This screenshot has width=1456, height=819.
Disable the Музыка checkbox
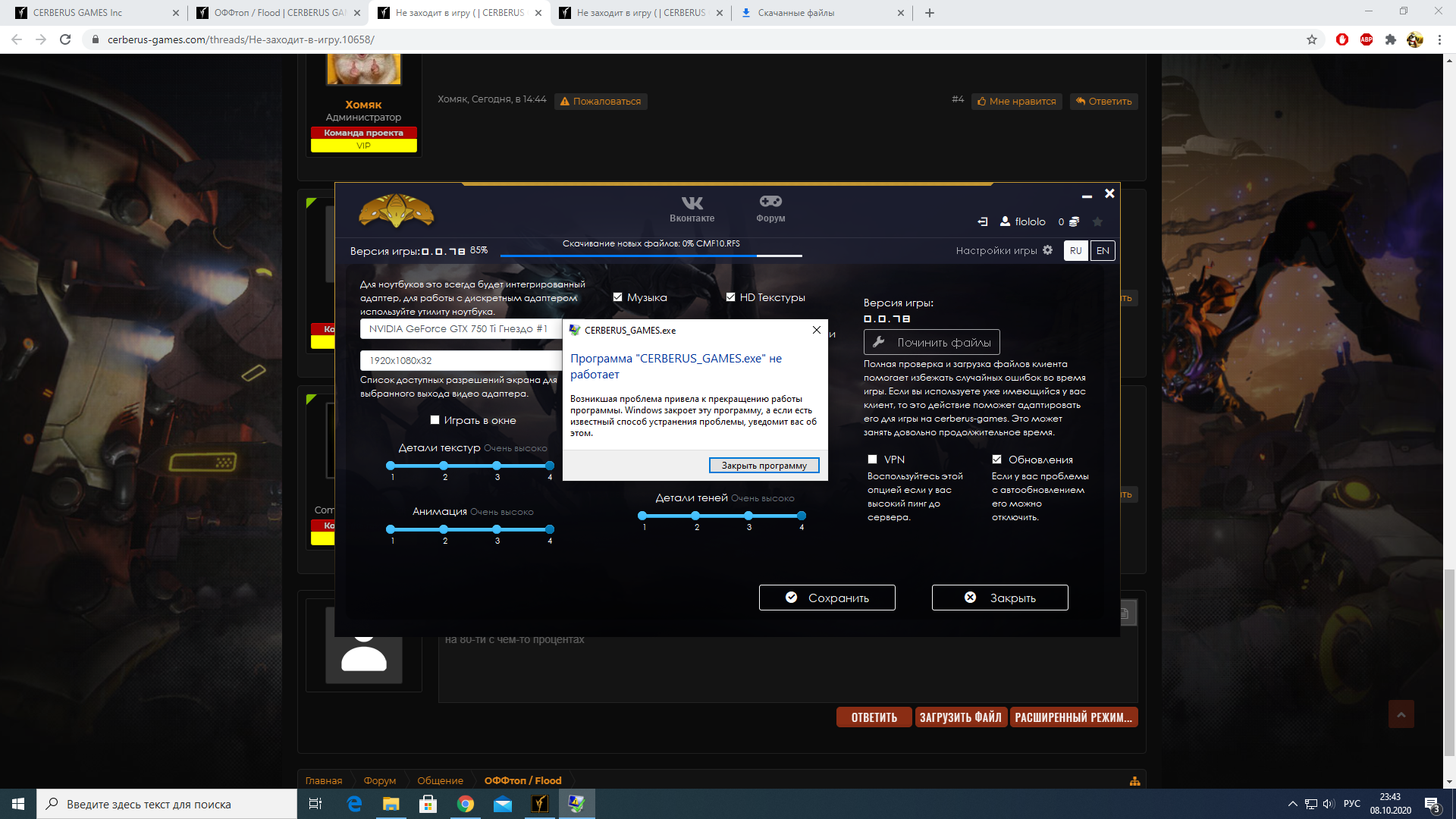tap(618, 297)
